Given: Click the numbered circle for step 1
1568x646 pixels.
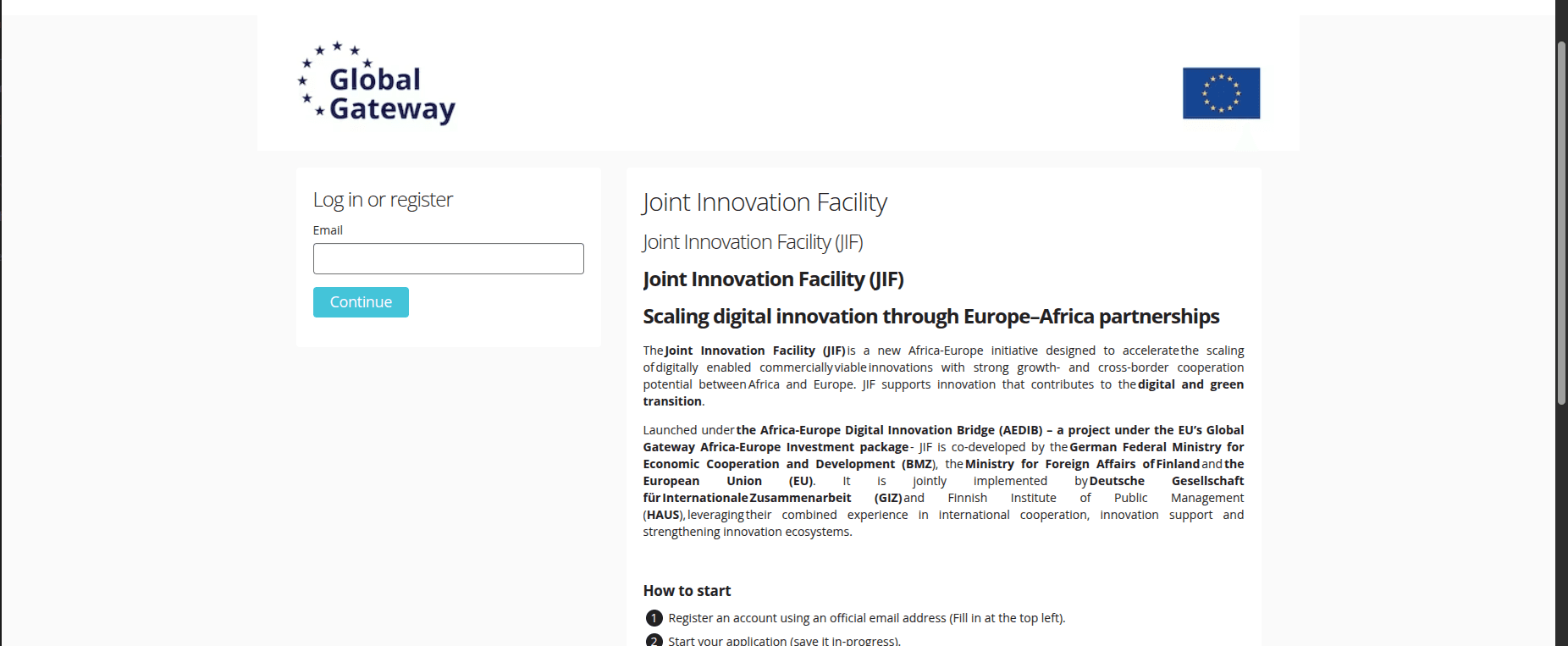Looking at the screenshot, I should coord(652,618).
